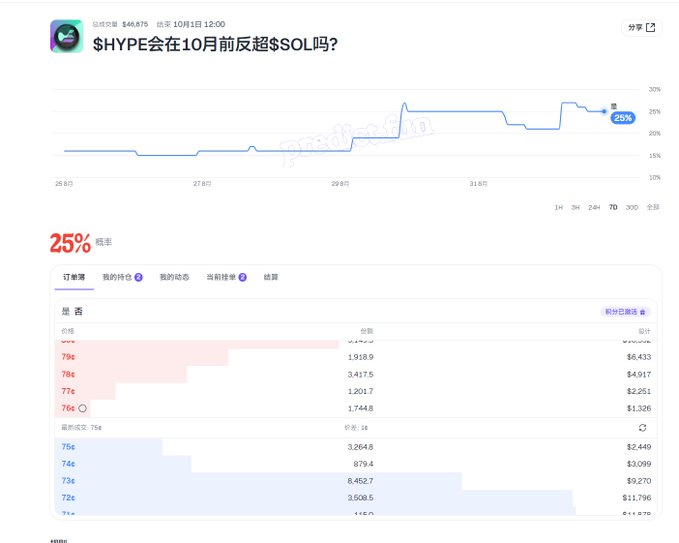
Task: Click the 1,918.9 shares value
Action: tap(360, 357)
